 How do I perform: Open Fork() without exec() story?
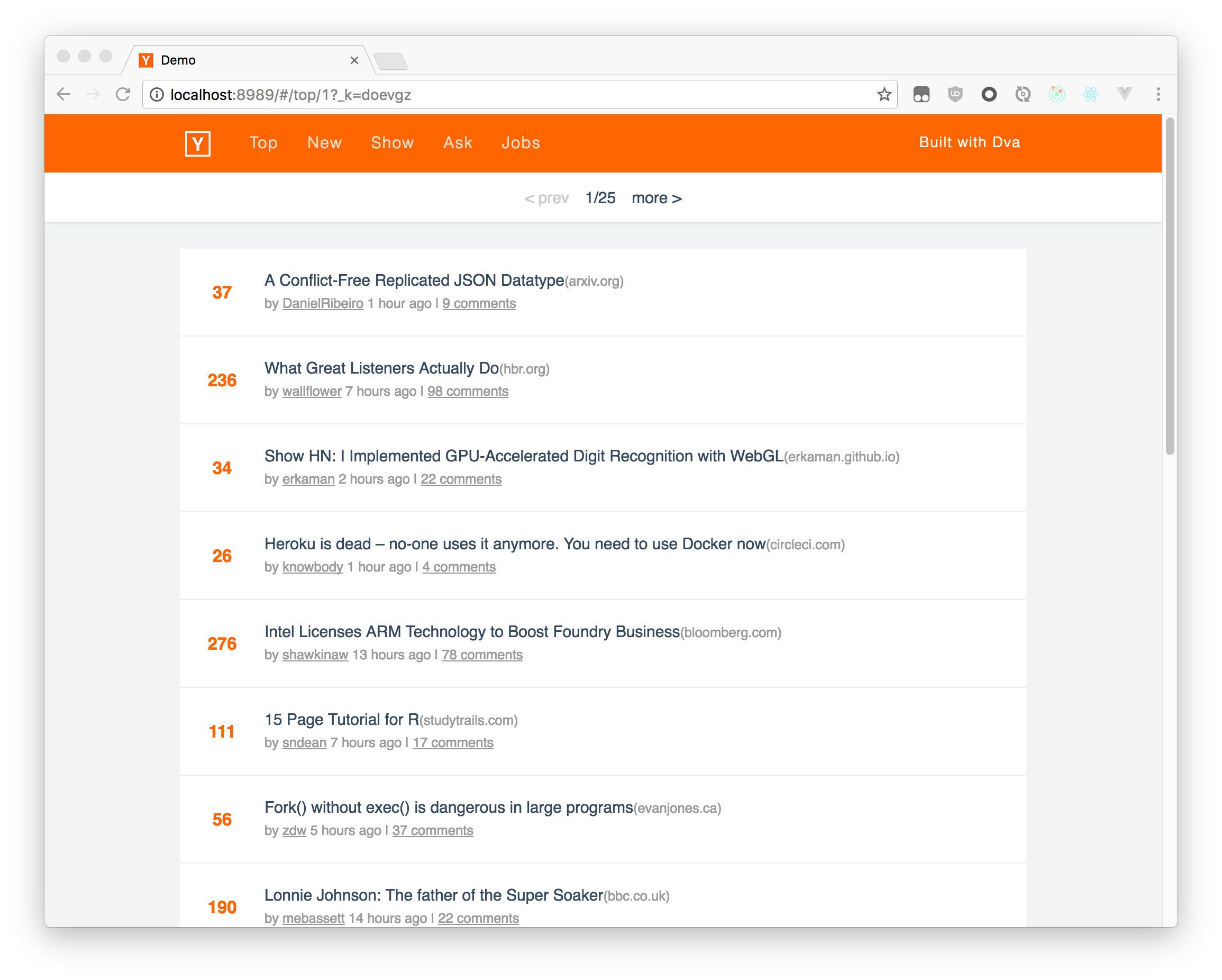(449, 807)
